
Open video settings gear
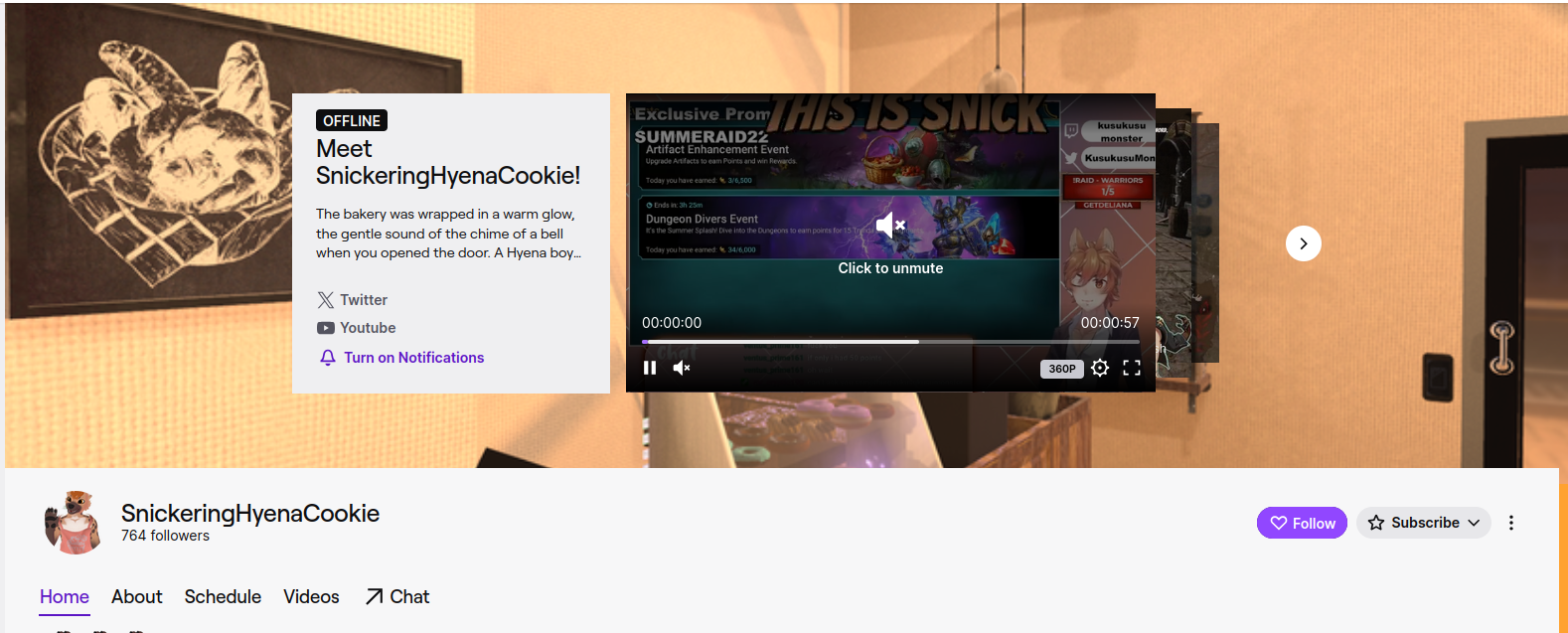(x=1100, y=368)
